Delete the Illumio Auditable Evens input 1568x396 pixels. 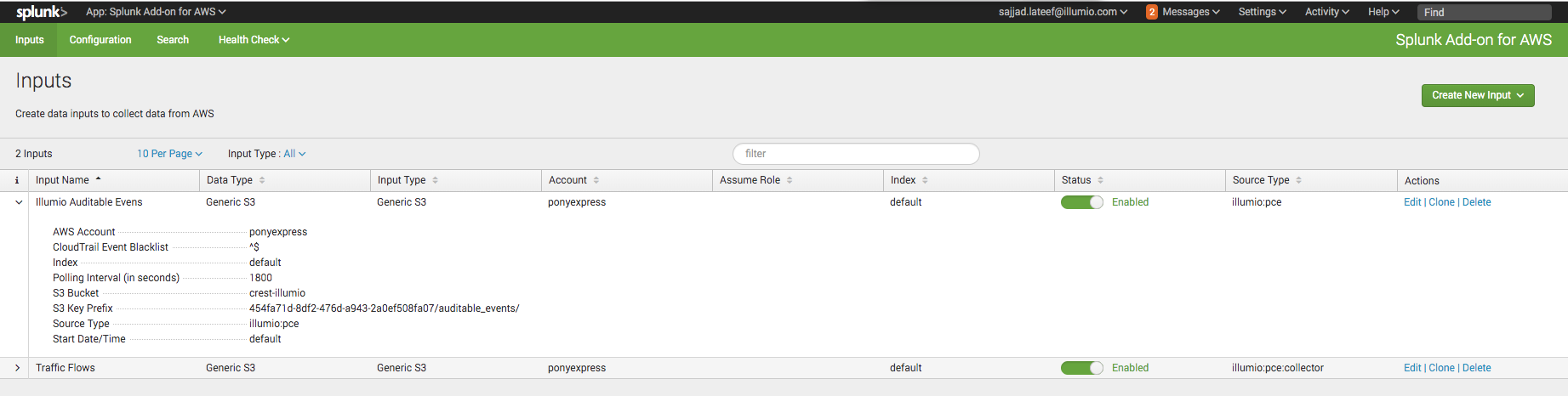pyautogui.click(x=1477, y=202)
